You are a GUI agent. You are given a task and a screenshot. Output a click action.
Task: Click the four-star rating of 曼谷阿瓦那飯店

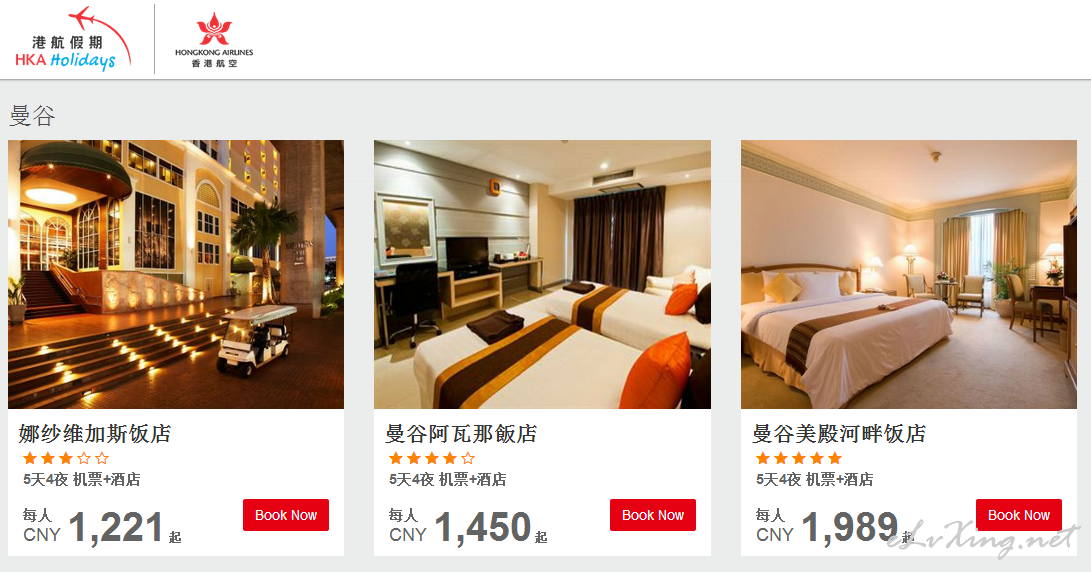coord(432,458)
